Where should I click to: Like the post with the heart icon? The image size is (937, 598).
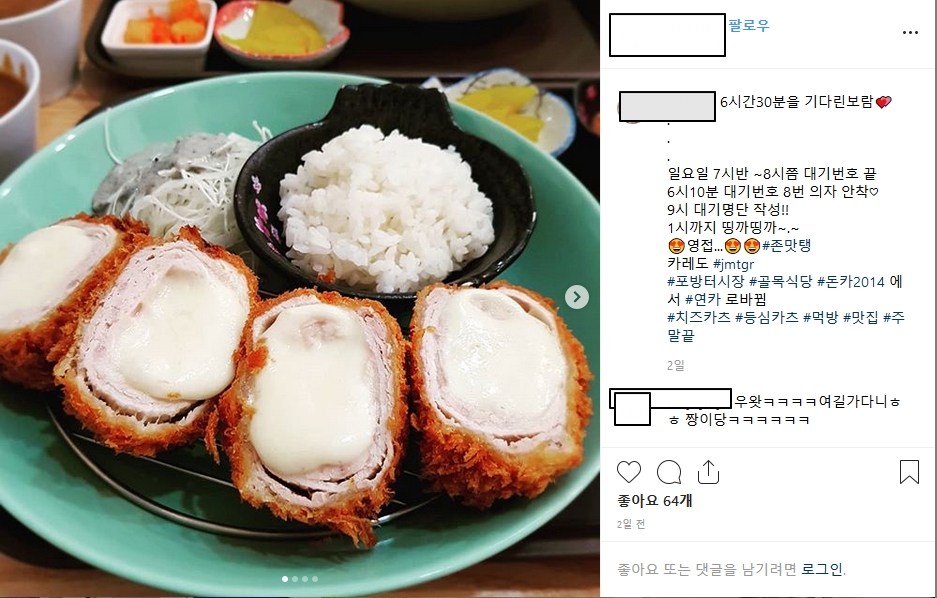pyautogui.click(x=629, y=472)
